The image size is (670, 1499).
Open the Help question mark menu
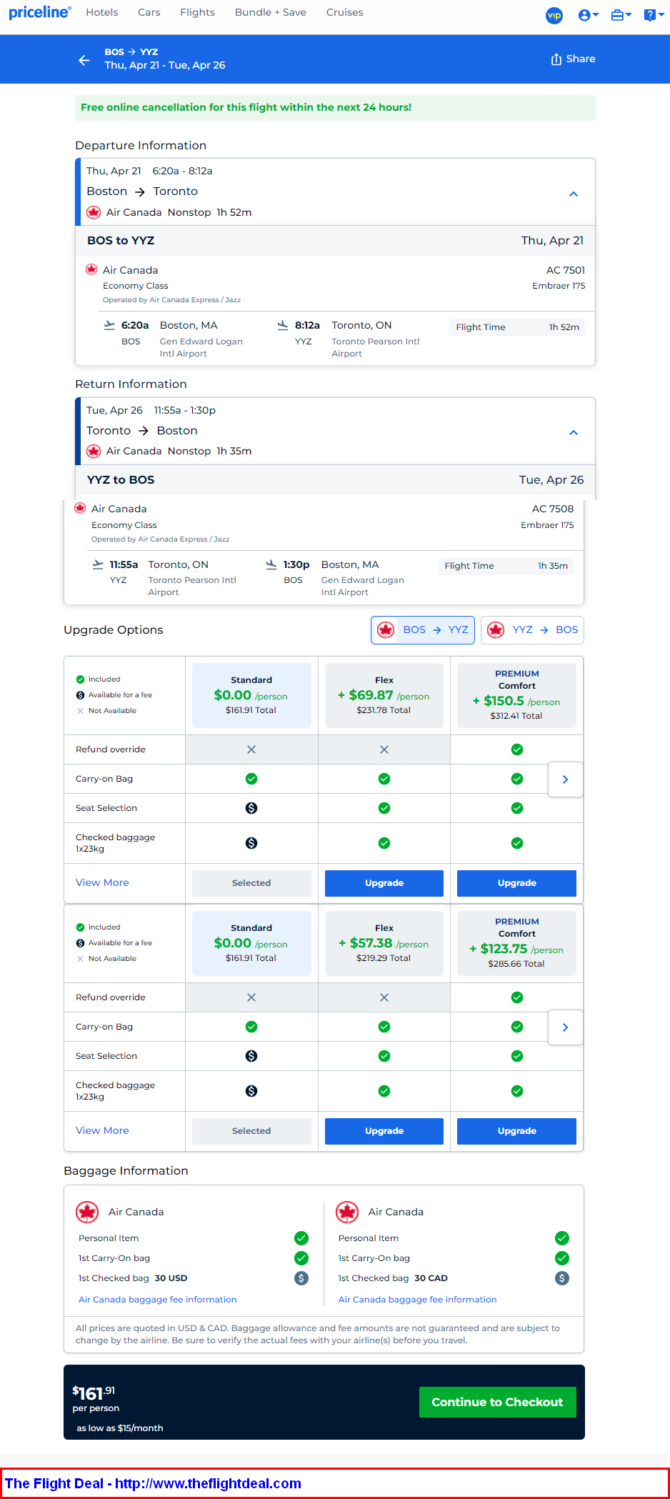pyautogui.click(x=652, y=15)
